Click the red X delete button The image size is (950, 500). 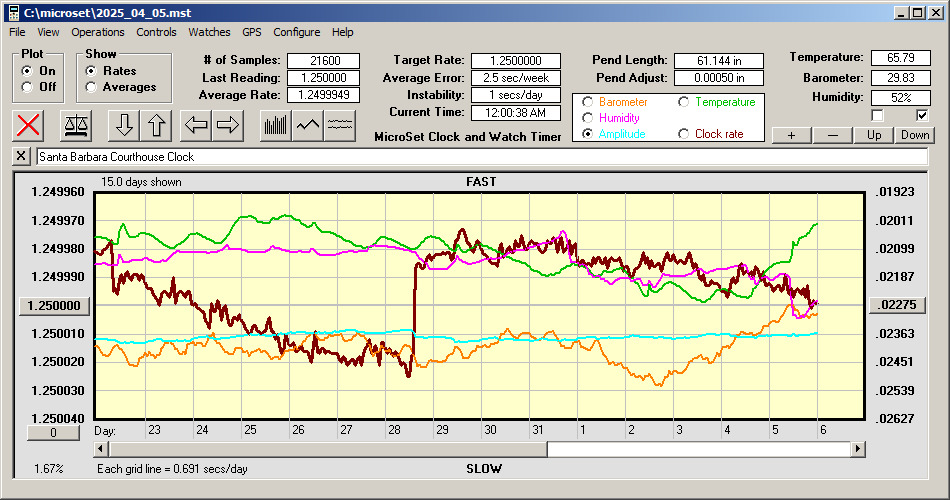tap(30, 125)
